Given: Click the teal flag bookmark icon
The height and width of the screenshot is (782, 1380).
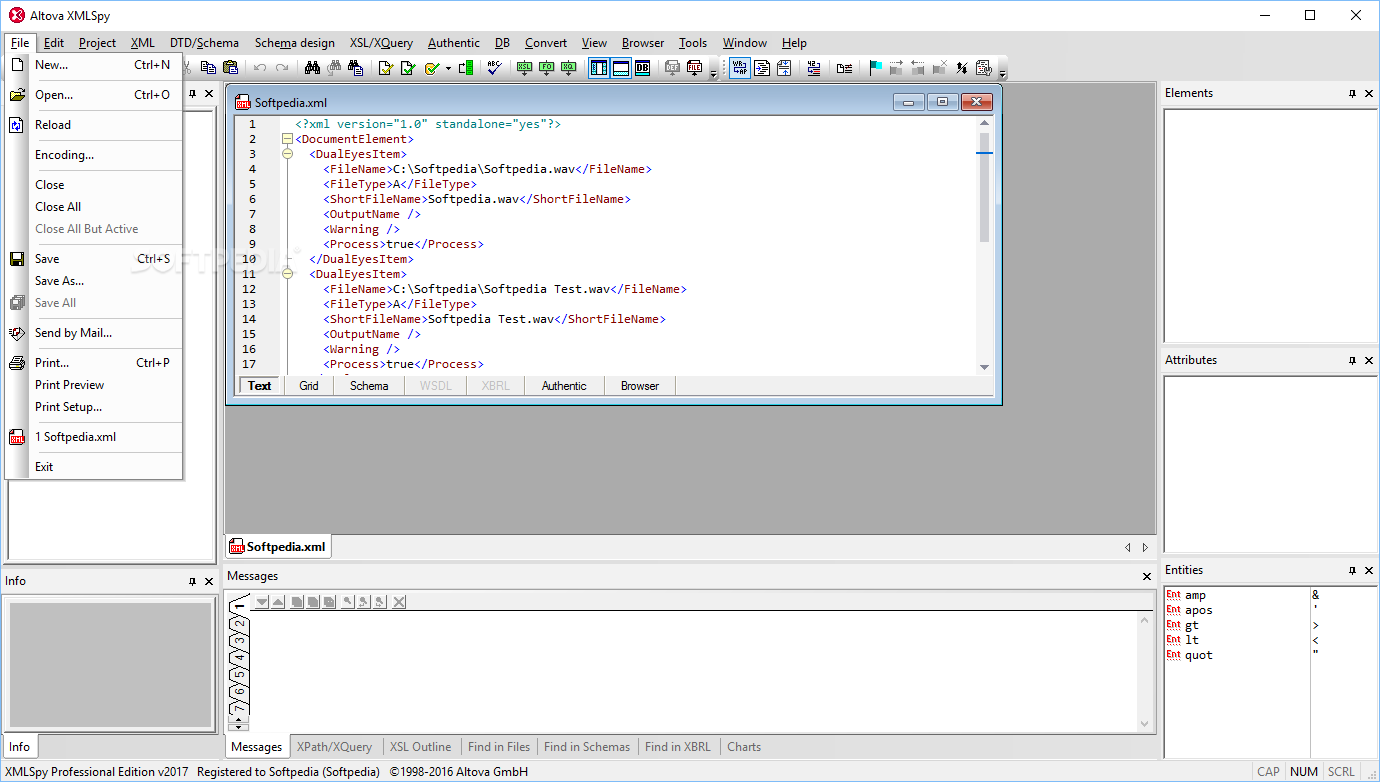Looking at the screenshot, I should tap(876, 67).
